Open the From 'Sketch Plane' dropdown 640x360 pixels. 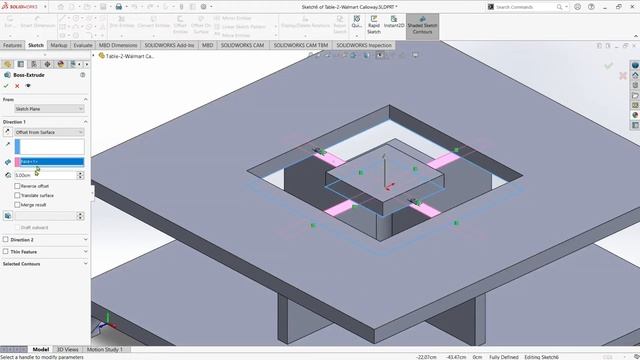[x=49, y=109]
